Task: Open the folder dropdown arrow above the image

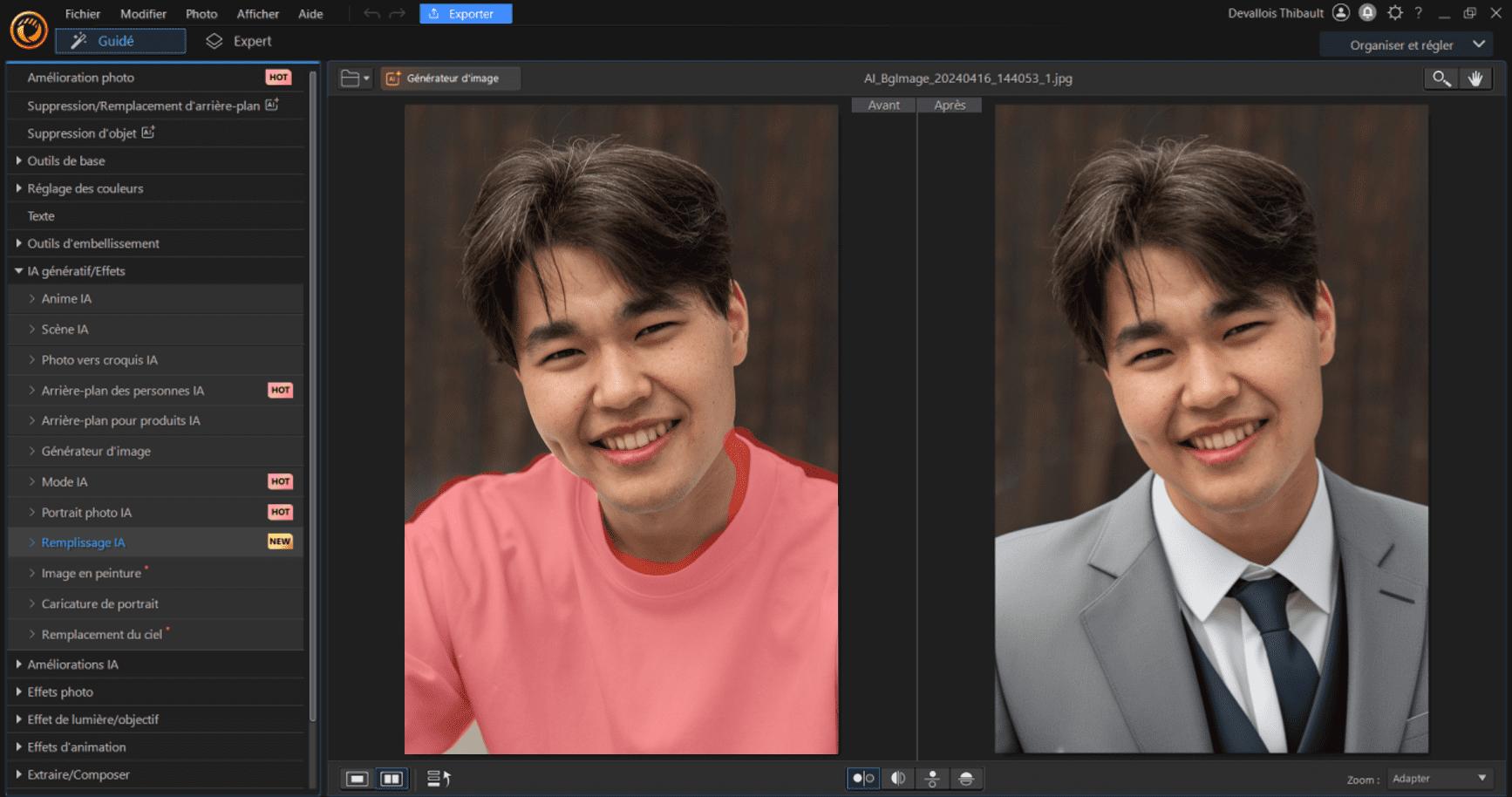Action: point(365,78)
